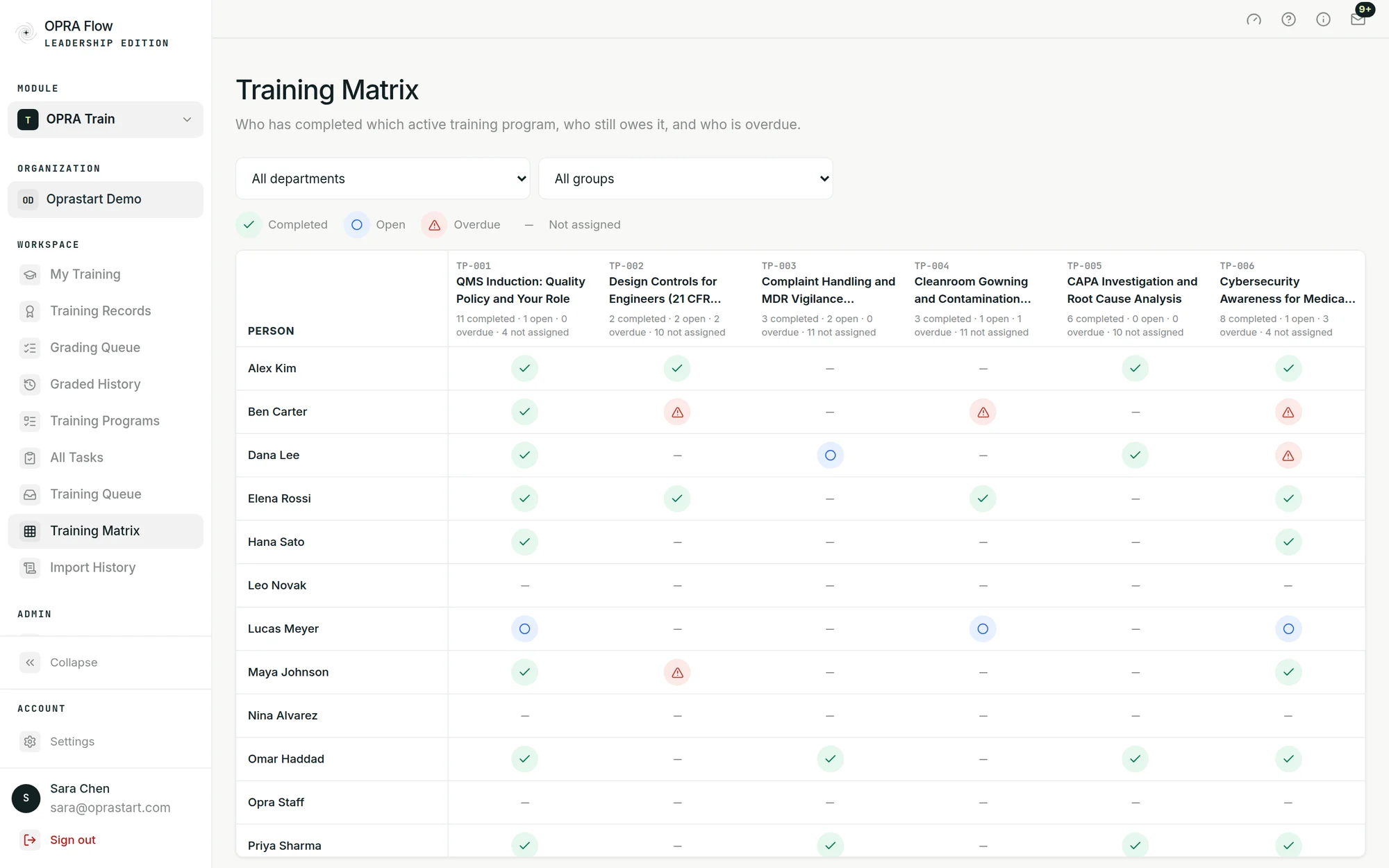Viewport: 1389px width, 868px height.
Task: Click Maya Johnson's overdue TP-002 icon
Action: point(677,672)
